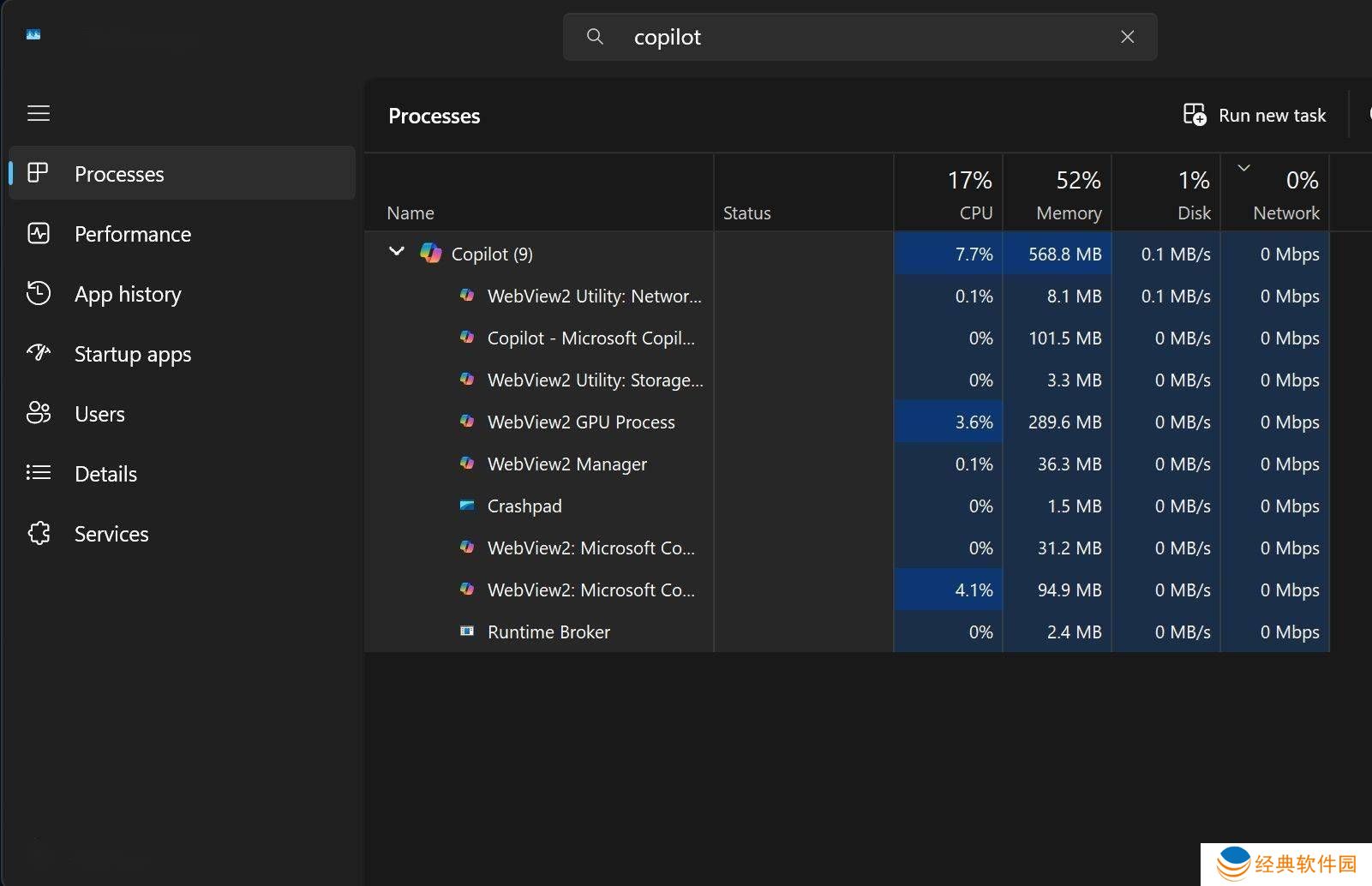Select the Runtime Broker process row
1372x886 pixels.
tap(548, 632)
